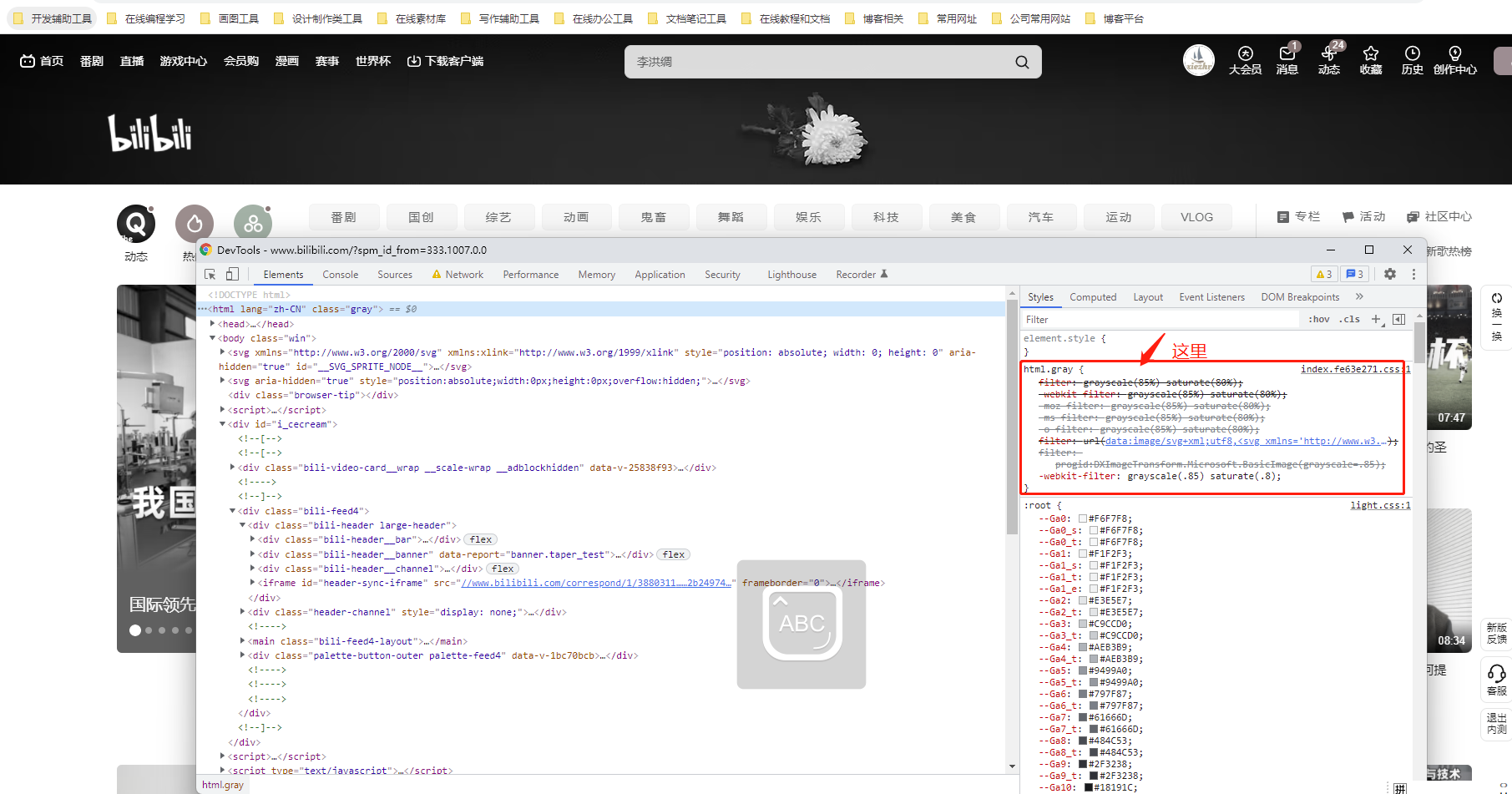The image size is (1512, 794).
Task: Expand the bili-video-card__wrap div node
Action: coord(233,468)
